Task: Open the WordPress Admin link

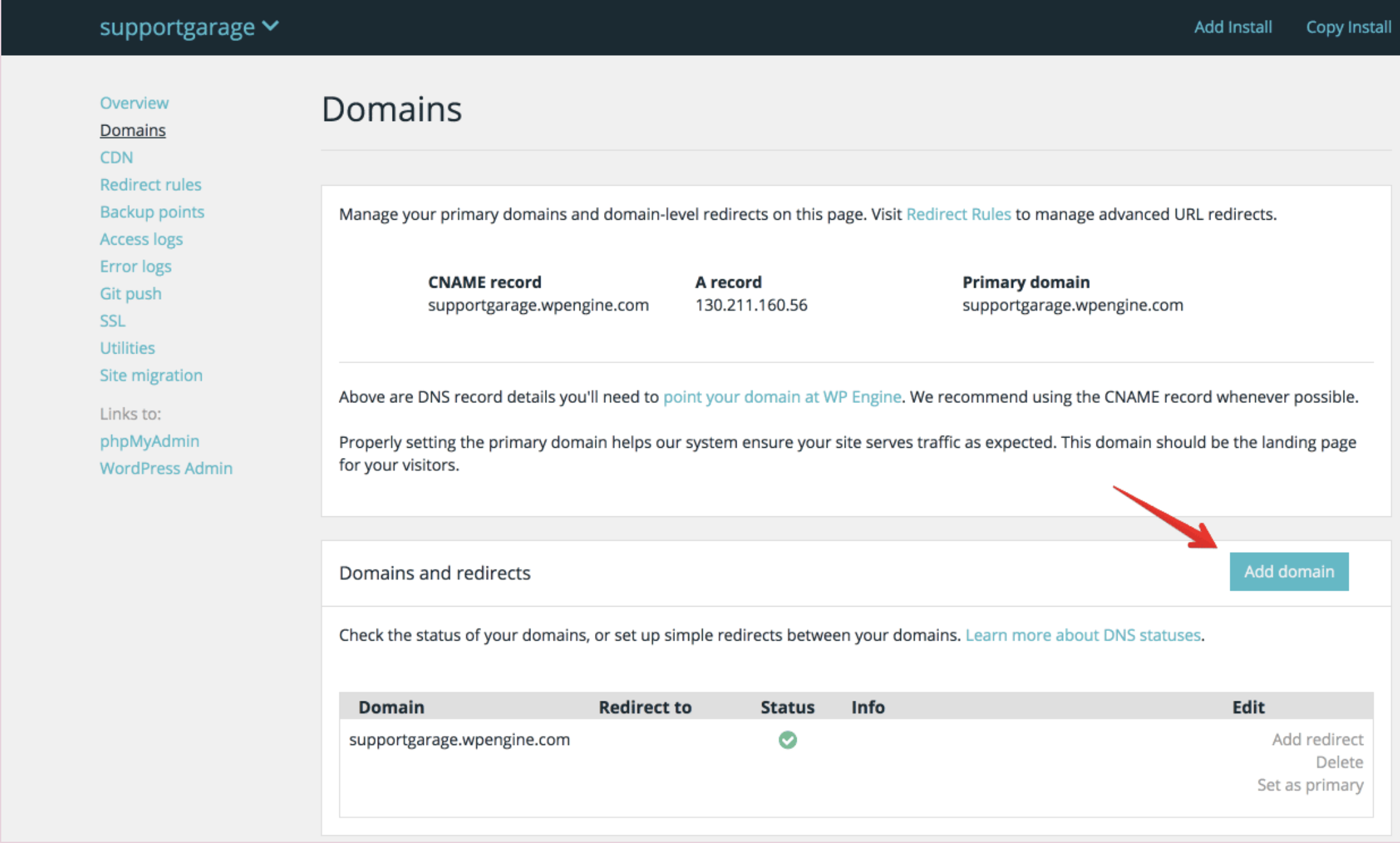Action: click(166, 468)
